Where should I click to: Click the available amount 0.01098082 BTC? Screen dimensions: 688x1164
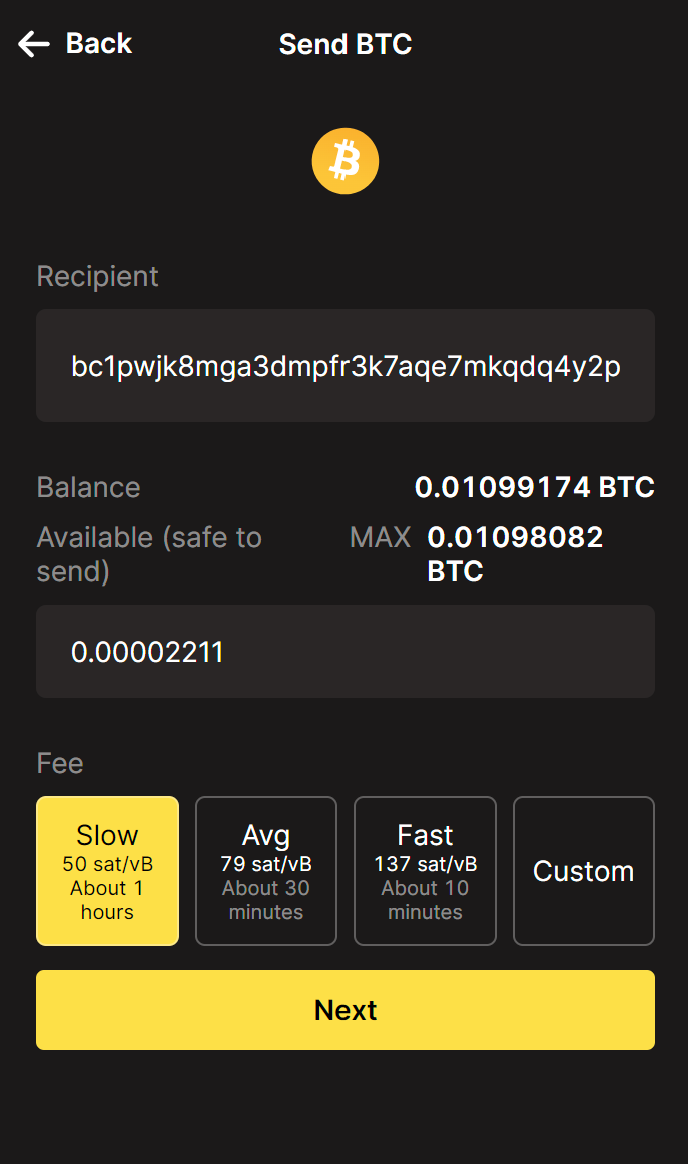[x=515, y=553]
